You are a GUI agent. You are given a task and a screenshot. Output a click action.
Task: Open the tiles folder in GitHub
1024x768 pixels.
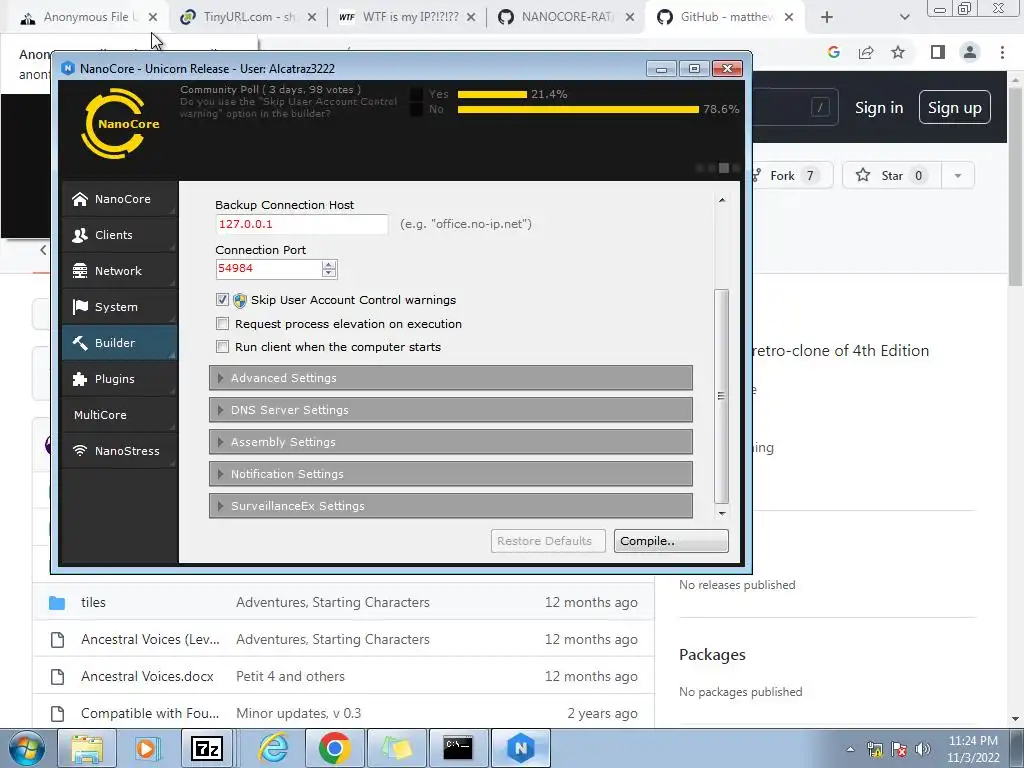click(x=93, y=602)
